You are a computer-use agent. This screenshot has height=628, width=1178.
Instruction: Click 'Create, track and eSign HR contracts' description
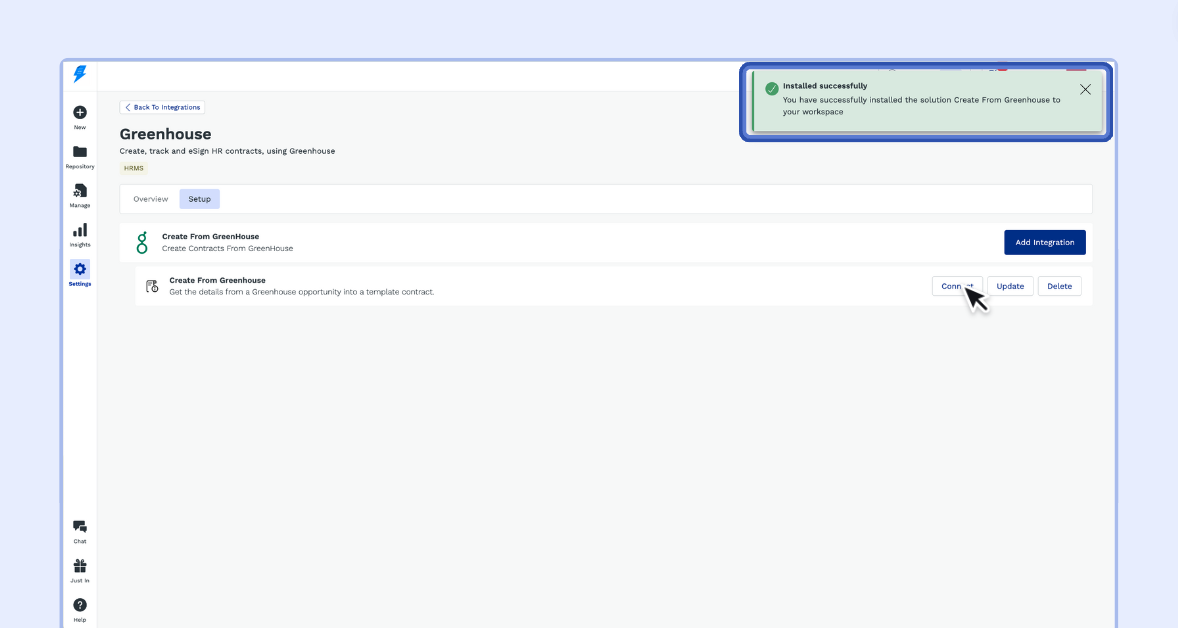coord(227,151)
